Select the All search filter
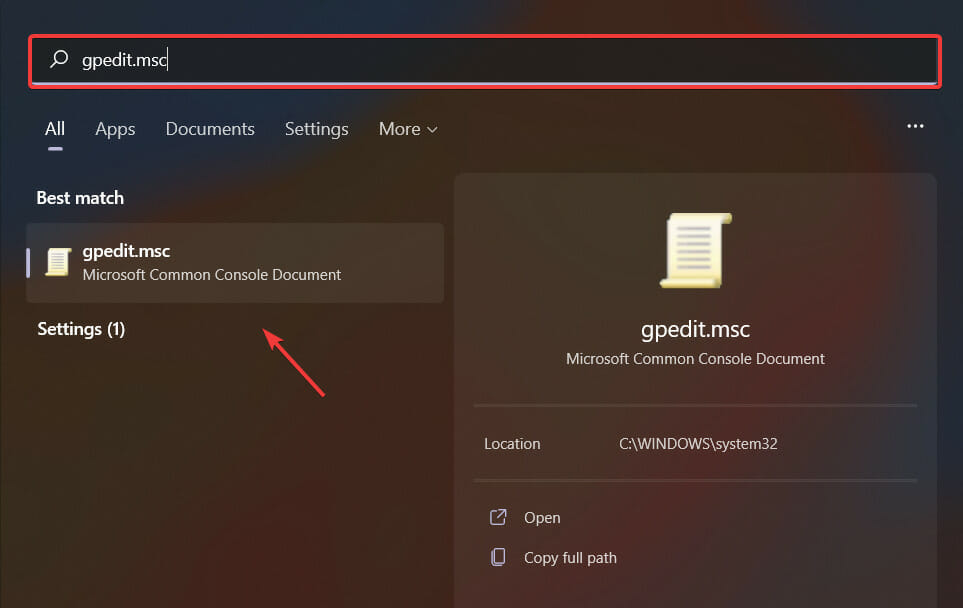Screen dimensions: 963x608 (54, 129)
